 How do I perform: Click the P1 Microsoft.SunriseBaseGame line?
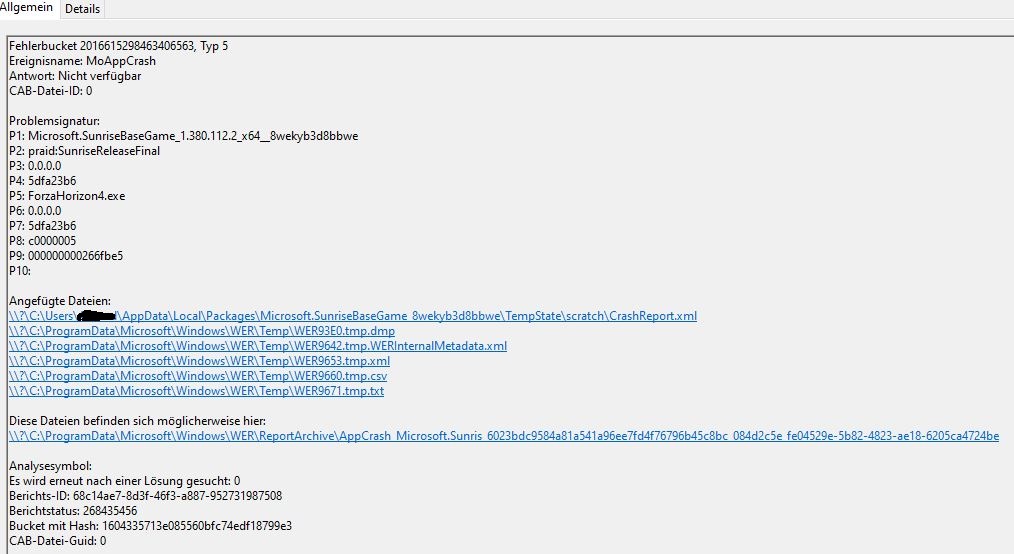pyautogui.click(x=184, y=136)
